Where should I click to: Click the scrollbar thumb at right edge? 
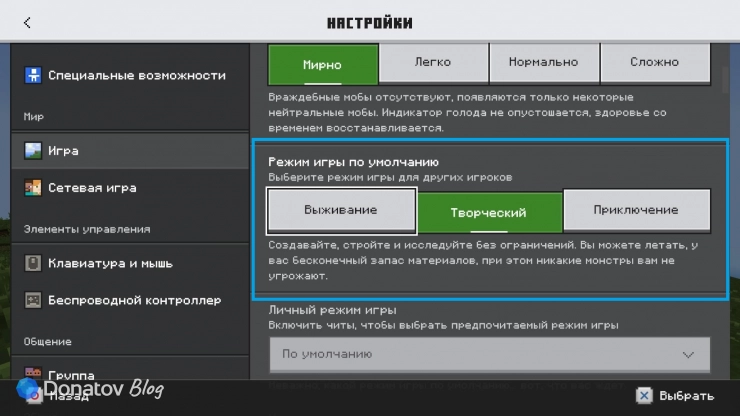point(726,79)
